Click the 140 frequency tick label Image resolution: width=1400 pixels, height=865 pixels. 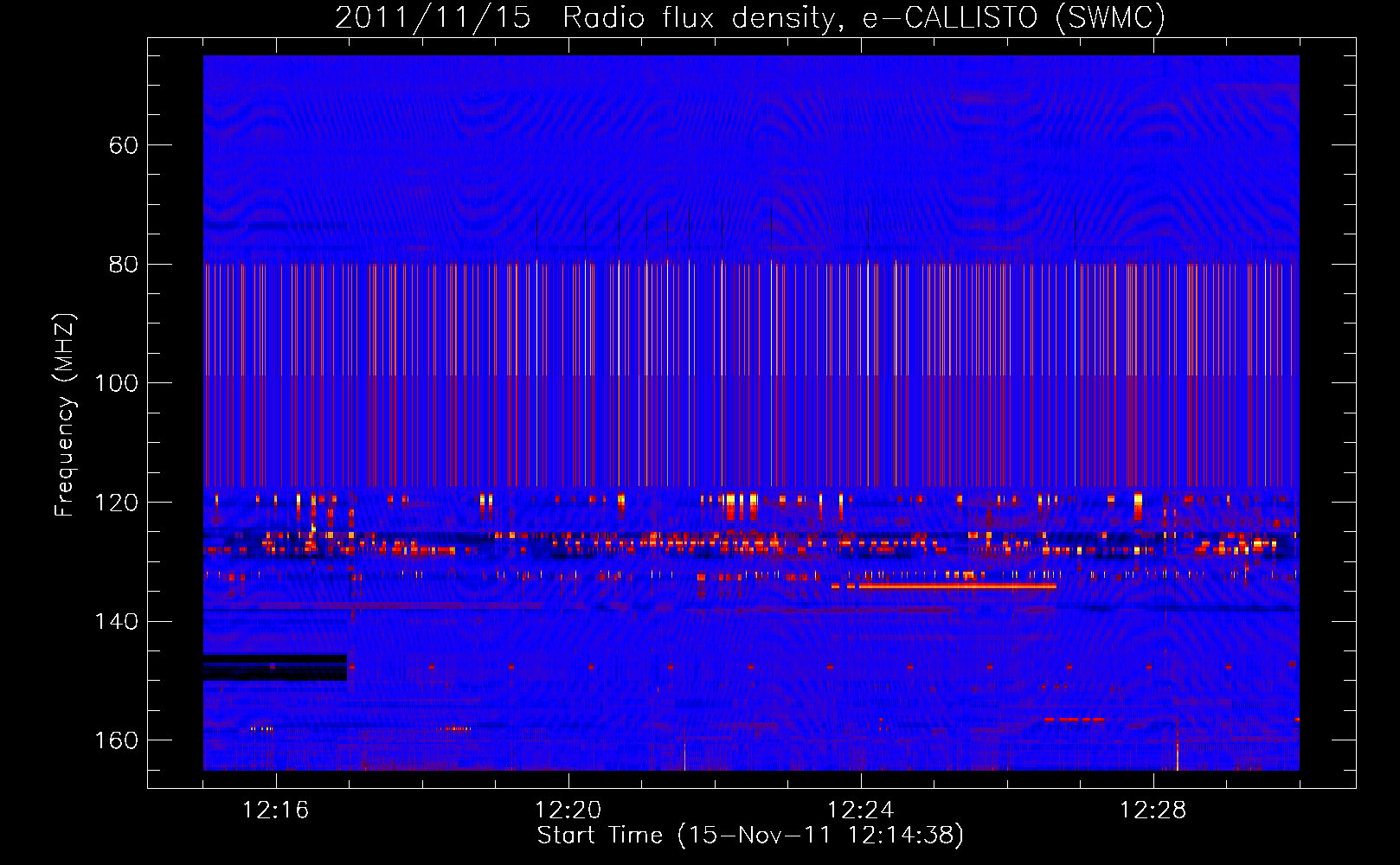tap(116, 622)
